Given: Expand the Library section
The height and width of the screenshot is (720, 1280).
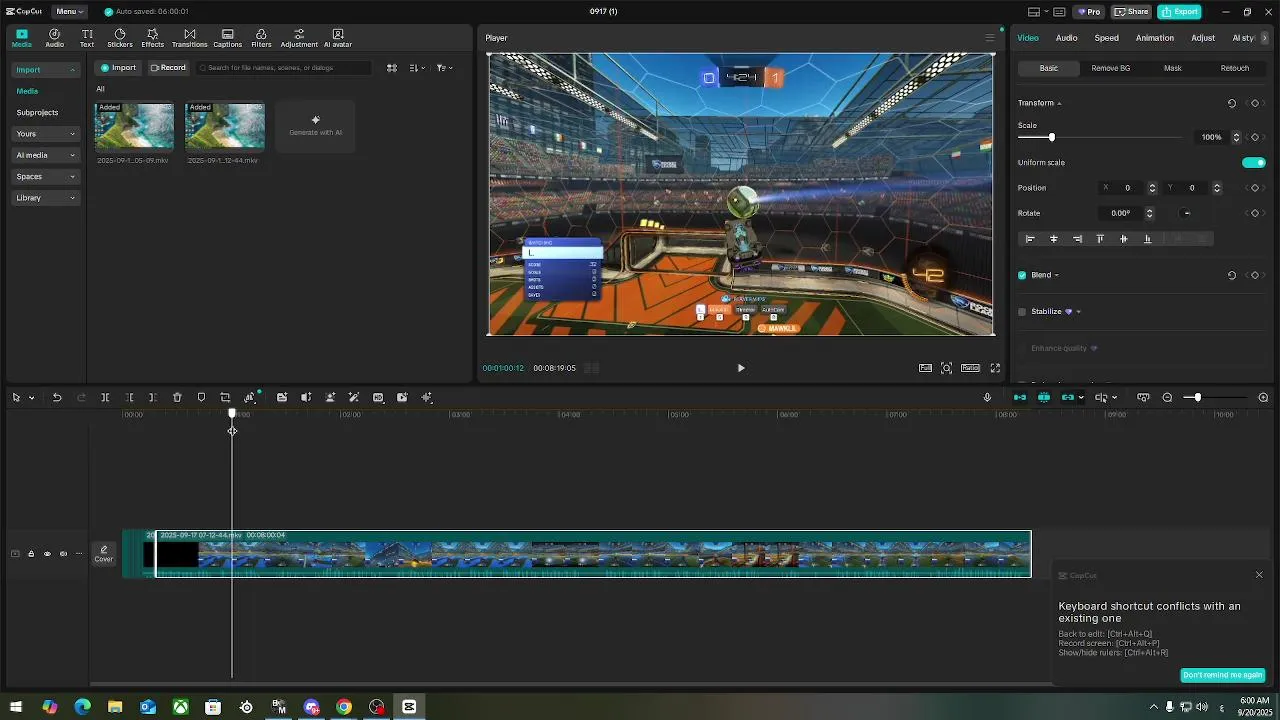Looking at the screenshot, I should point(45,198).
